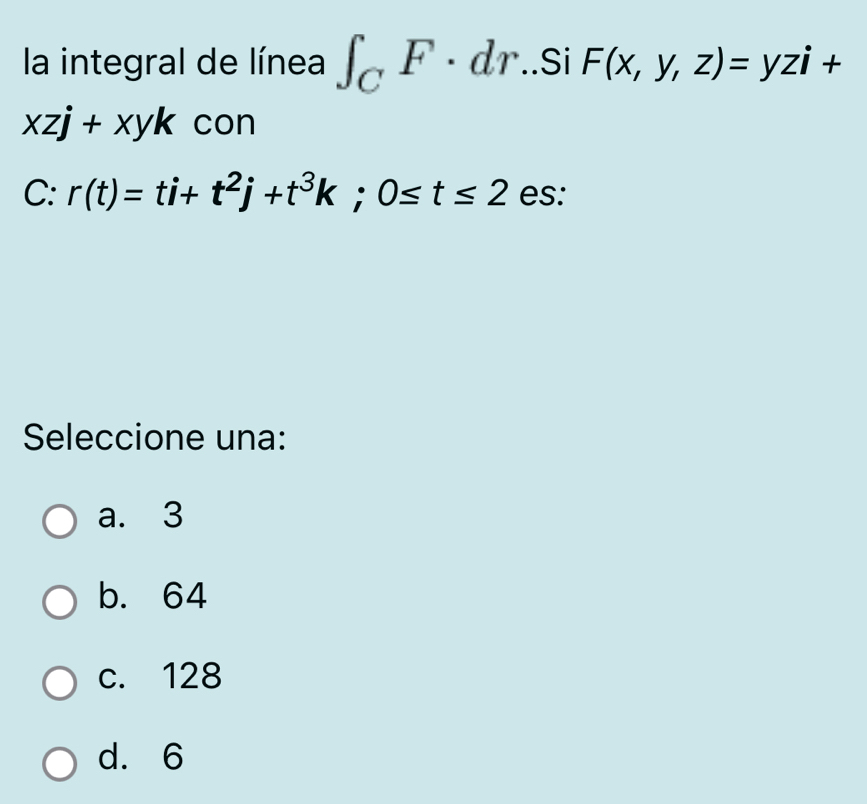Click the answer value "3"
867x804 pixels.
coord(172,516)
